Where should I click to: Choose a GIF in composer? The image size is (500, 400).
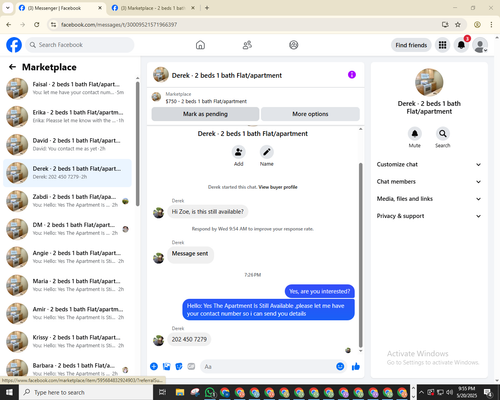191,367
